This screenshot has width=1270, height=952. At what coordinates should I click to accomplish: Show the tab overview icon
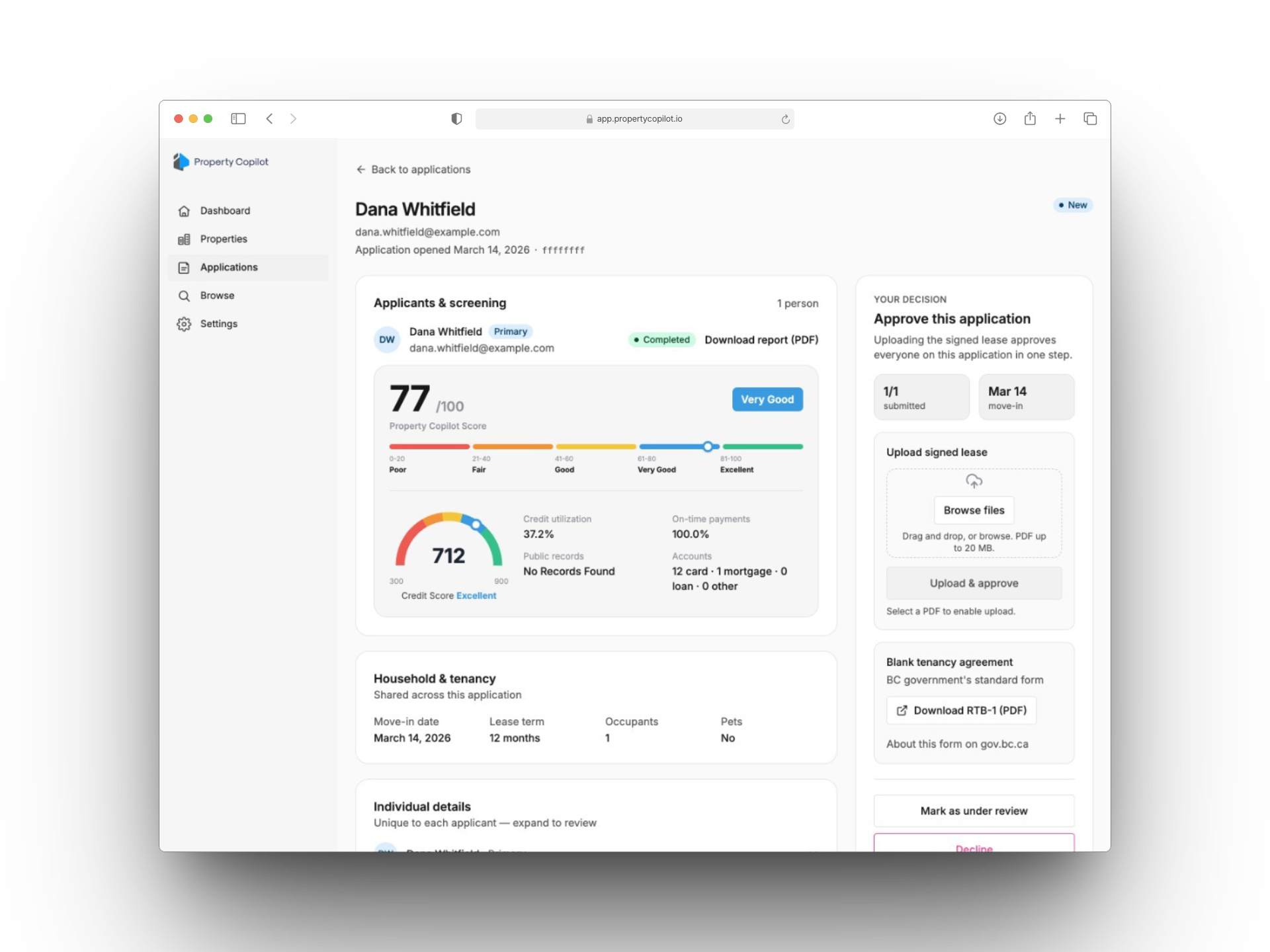pos(1090,119)
